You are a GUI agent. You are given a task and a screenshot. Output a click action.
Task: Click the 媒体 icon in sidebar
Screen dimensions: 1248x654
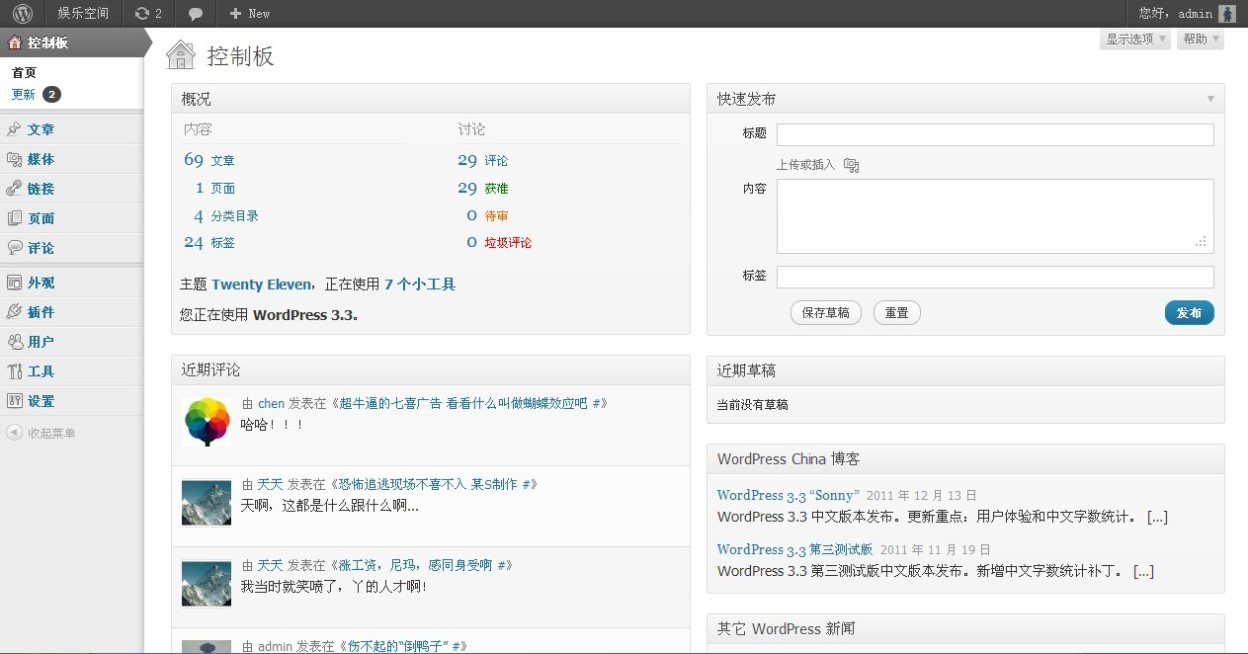tap(14, 159)
